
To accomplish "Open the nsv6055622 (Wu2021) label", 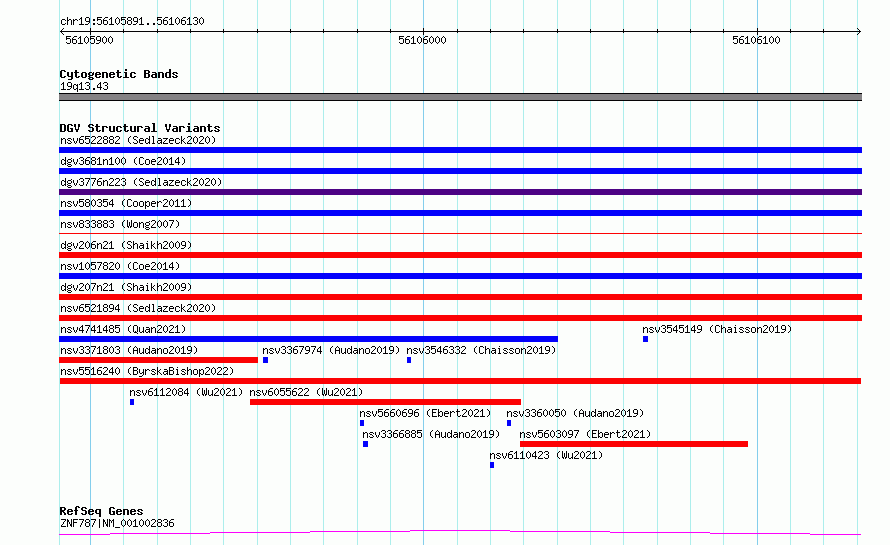I will 307,392.
